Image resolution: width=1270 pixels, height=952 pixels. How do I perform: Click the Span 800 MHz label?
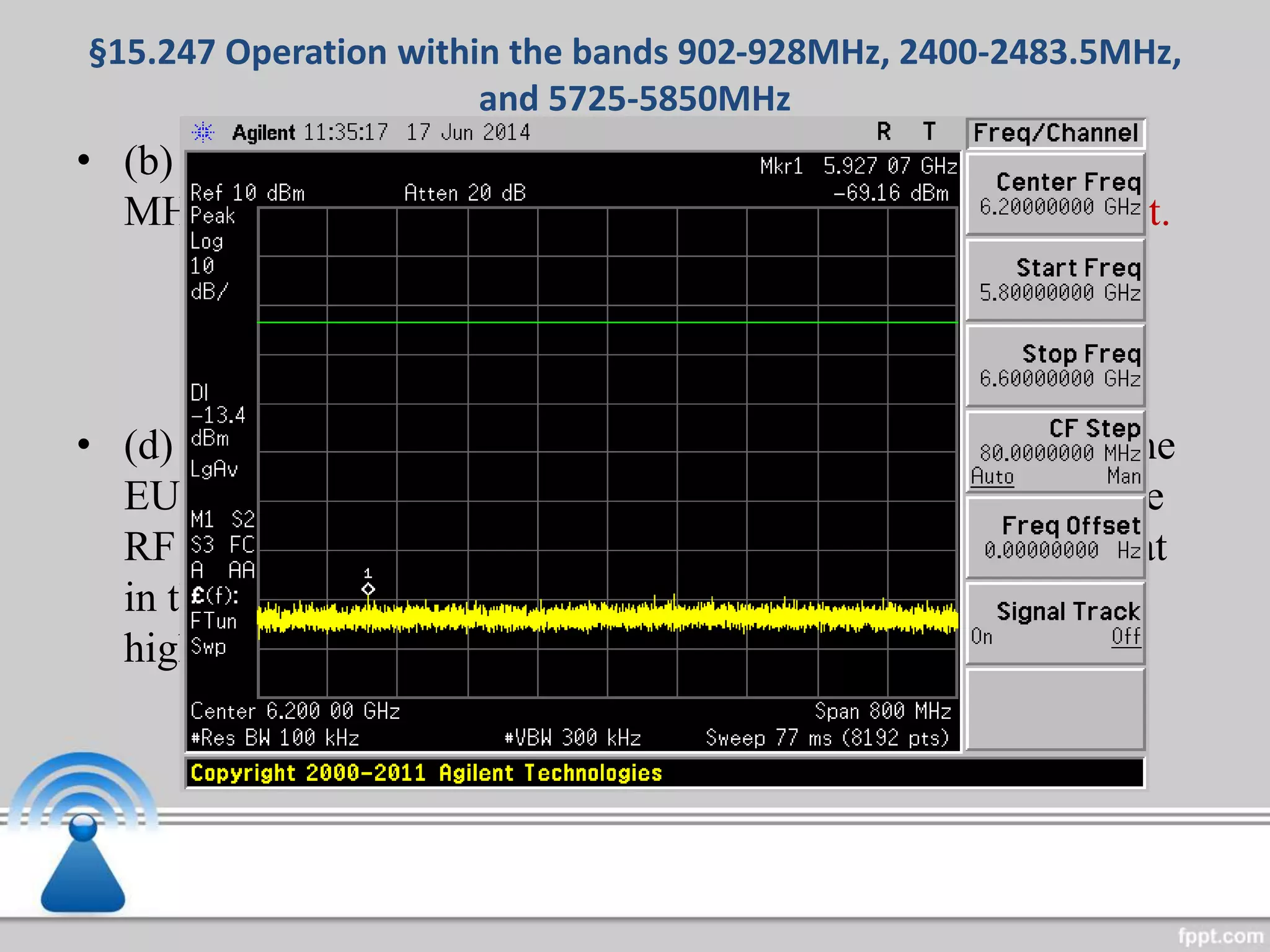click(882, 711)
